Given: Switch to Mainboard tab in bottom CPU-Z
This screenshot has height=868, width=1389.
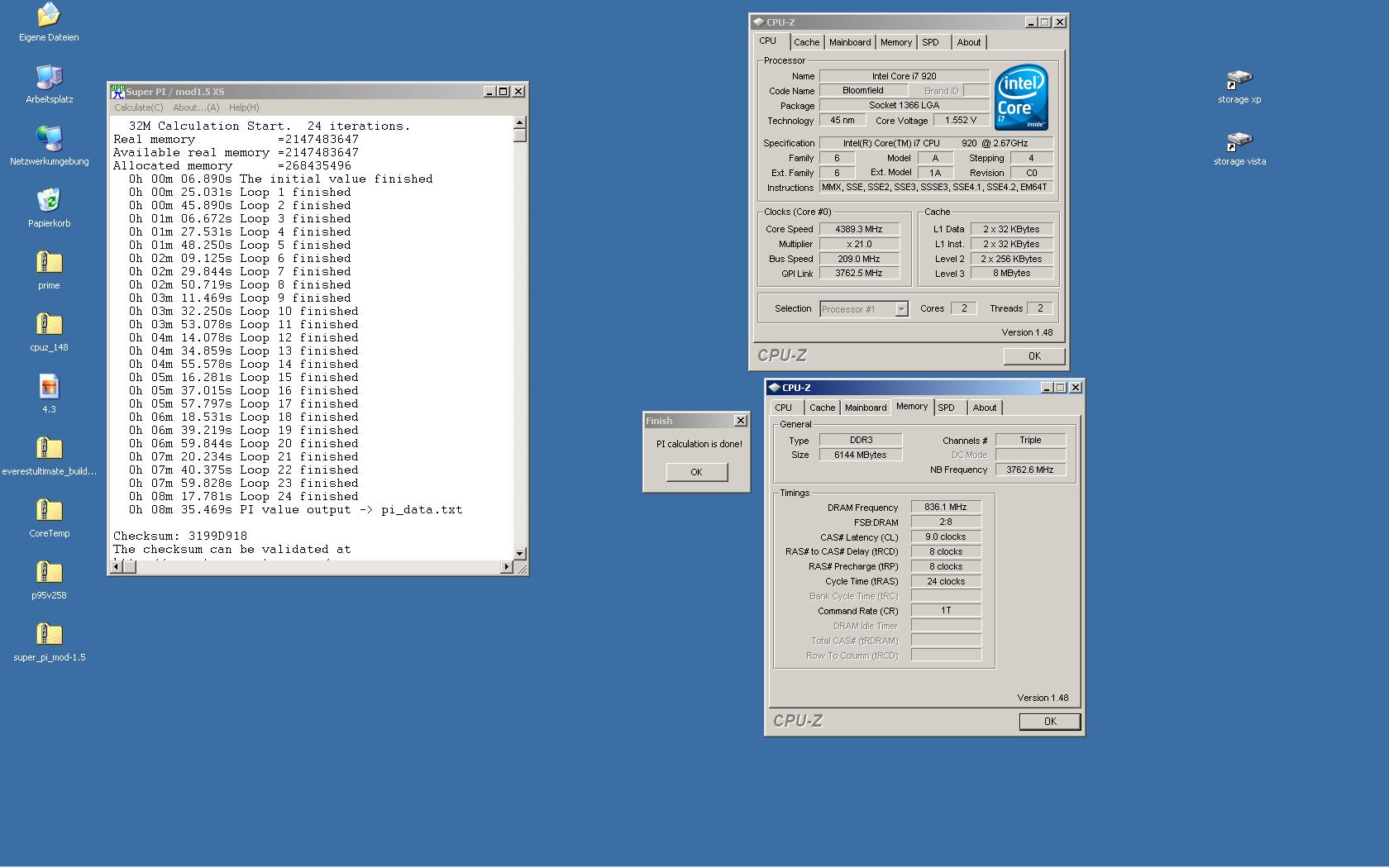Looking at the screenshot, I should pyautogui.click(x=866, y=408).
